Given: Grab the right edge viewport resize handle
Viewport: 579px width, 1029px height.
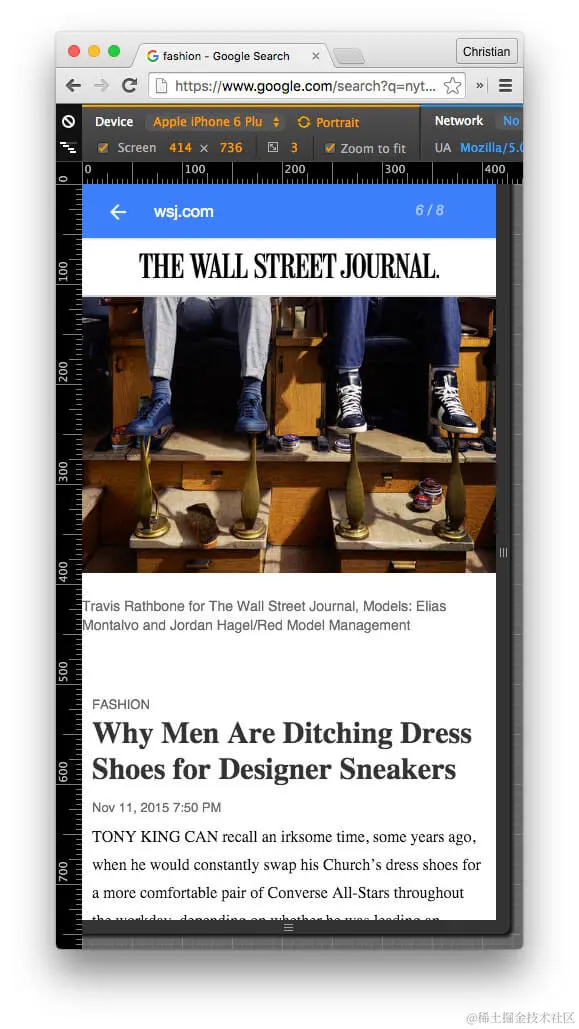Looking at the screenshot, I should (x=503, y=553).
